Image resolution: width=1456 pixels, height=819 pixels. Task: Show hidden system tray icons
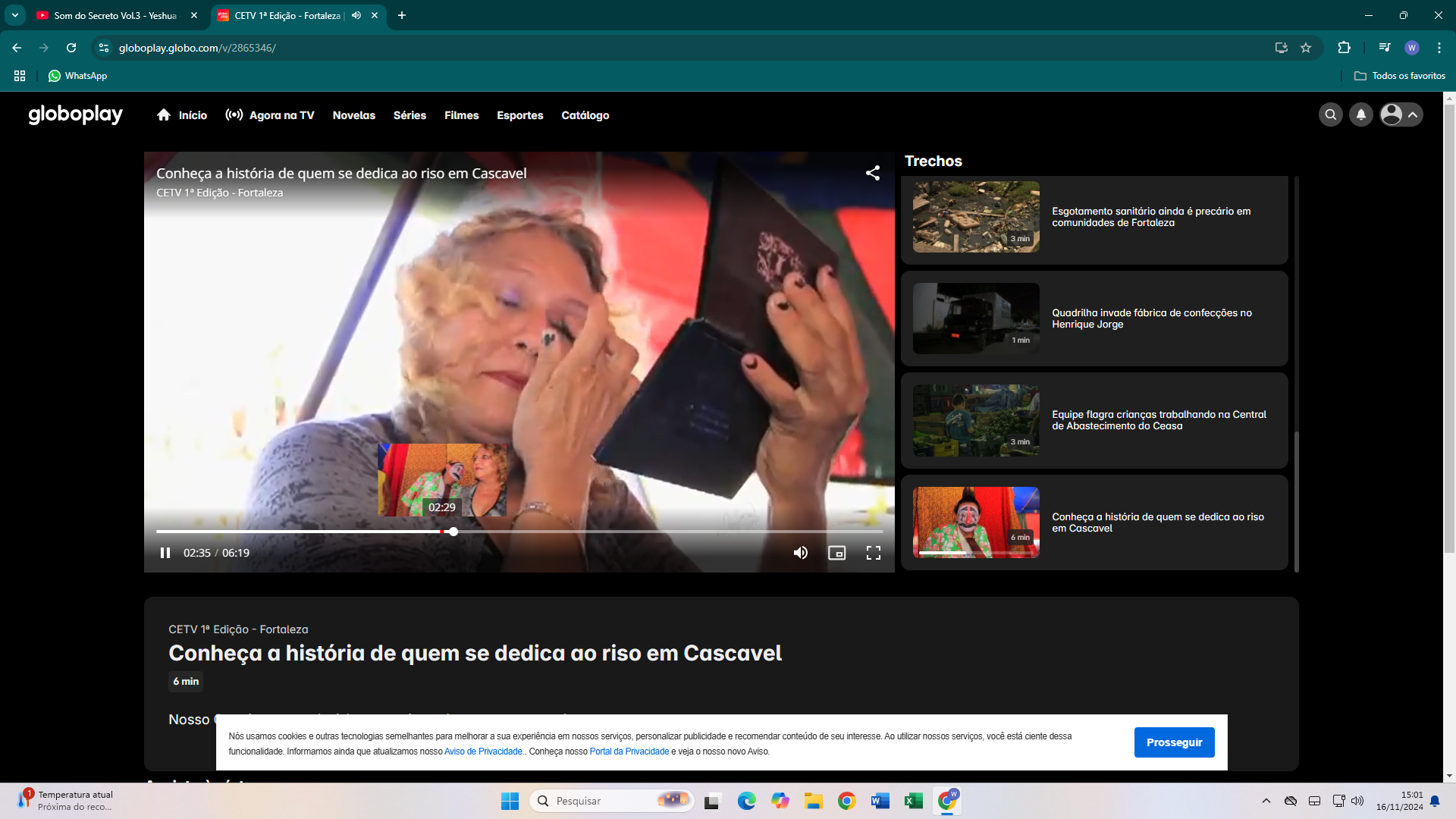click(1266, 801)
